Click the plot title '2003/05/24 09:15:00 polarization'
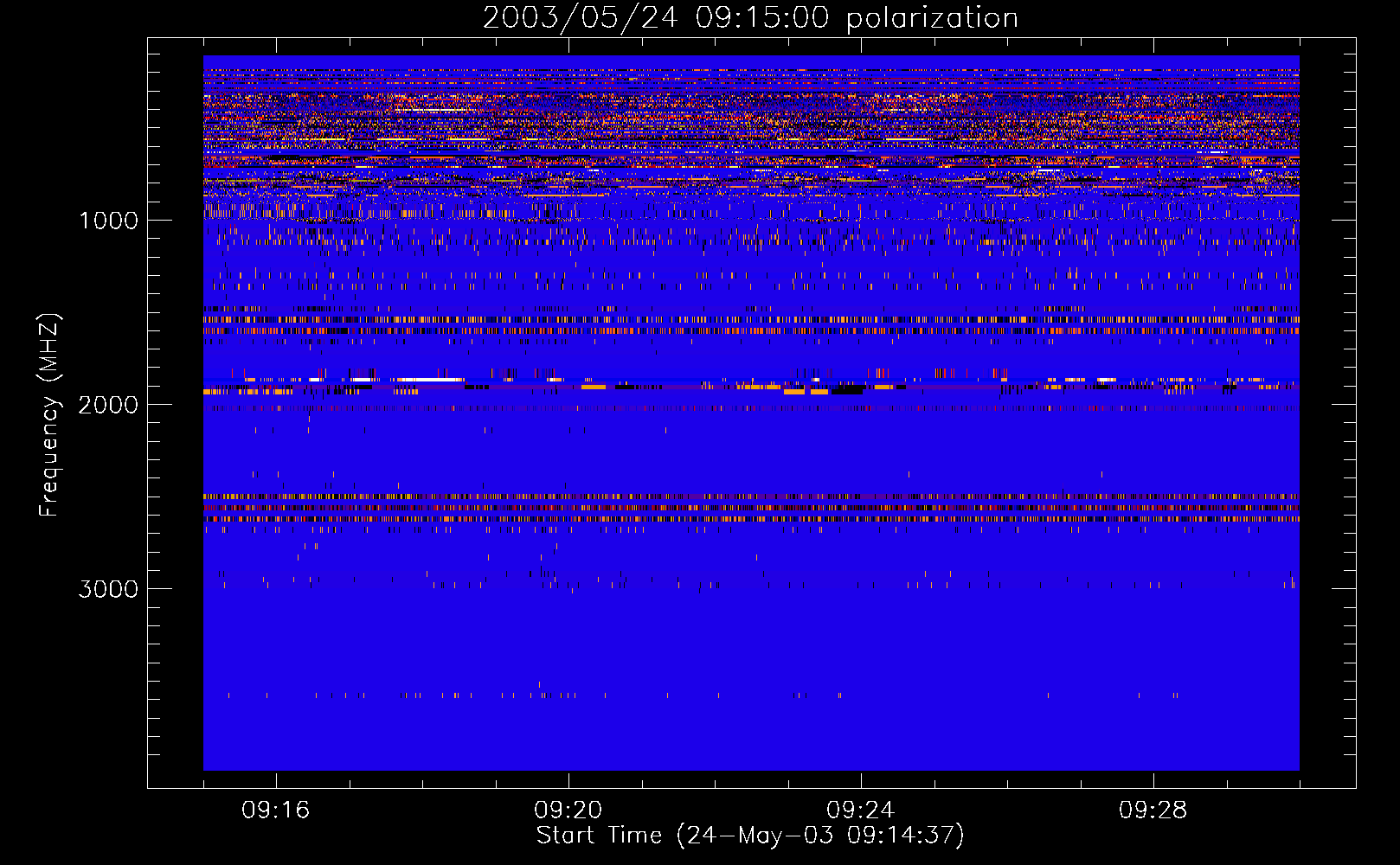 [x=750, y=17]
